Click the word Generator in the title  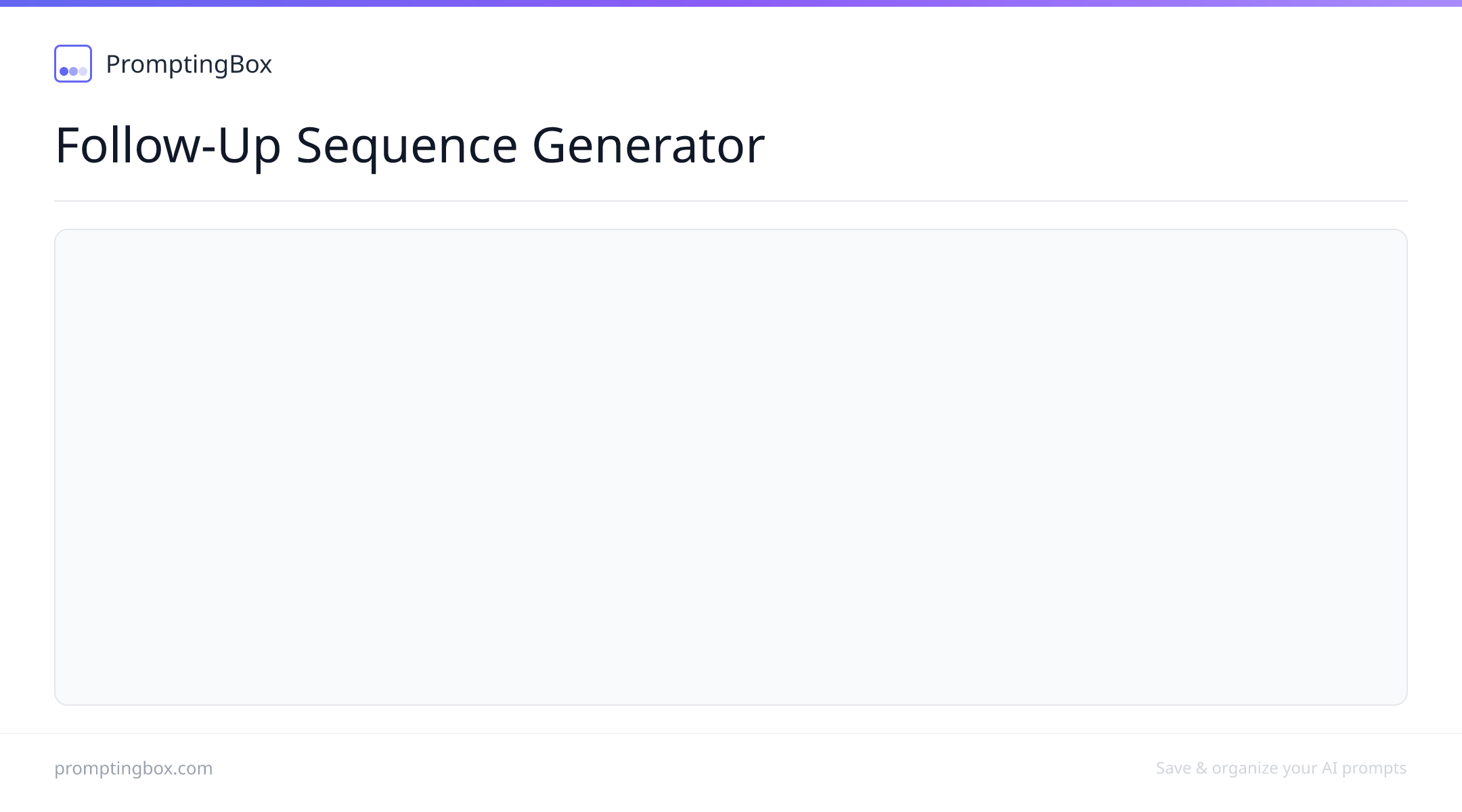coord(648,145)
